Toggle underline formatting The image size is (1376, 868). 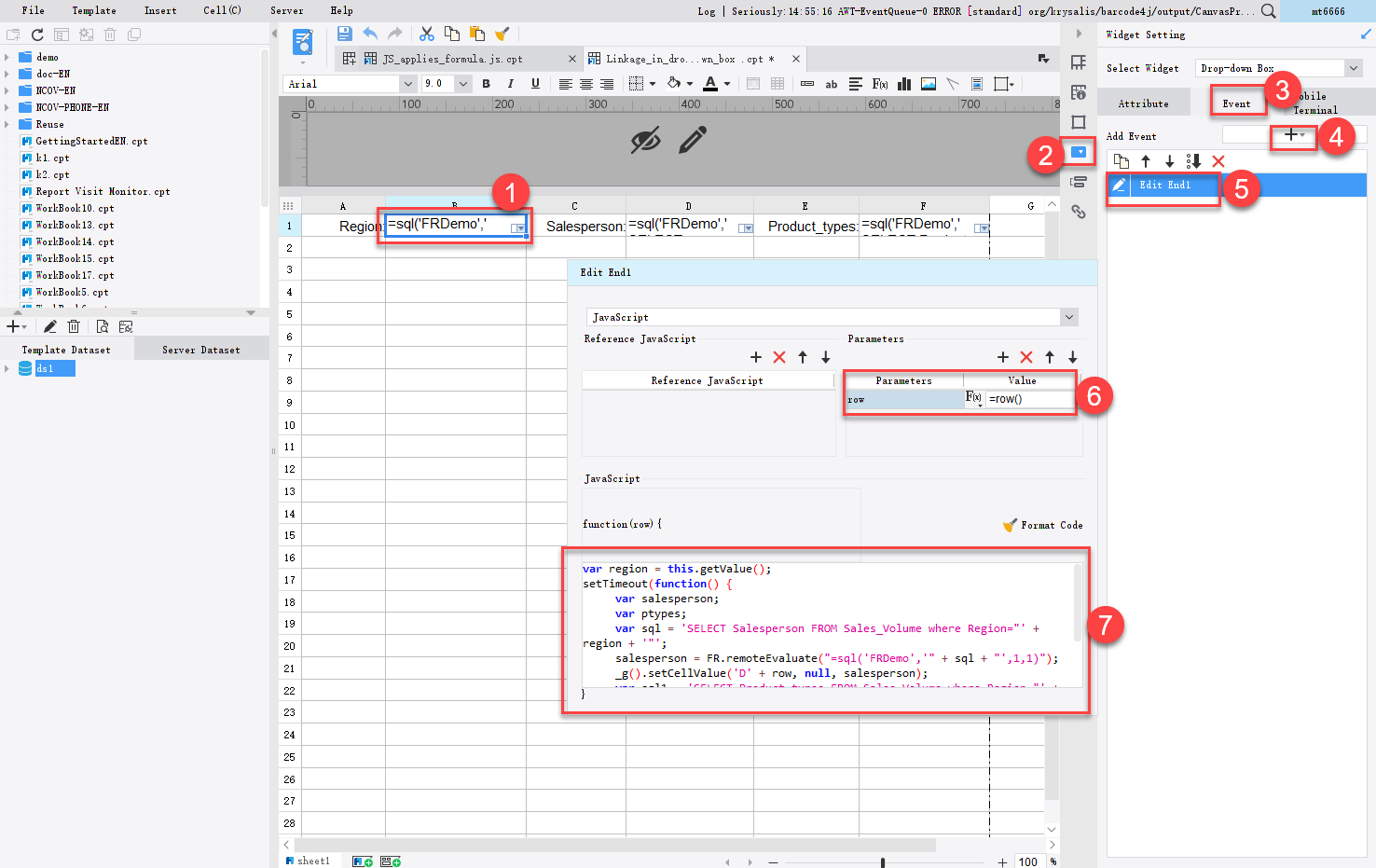pyautogui.click(x=535, y=84)
